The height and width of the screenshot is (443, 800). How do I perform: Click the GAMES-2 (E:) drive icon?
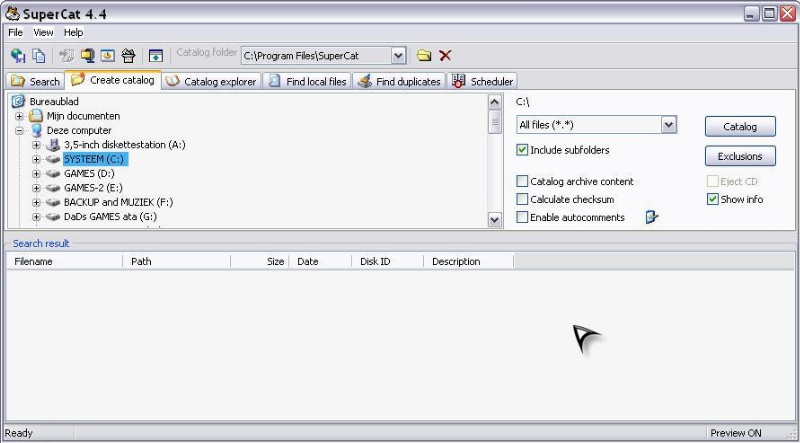point(53,188)
